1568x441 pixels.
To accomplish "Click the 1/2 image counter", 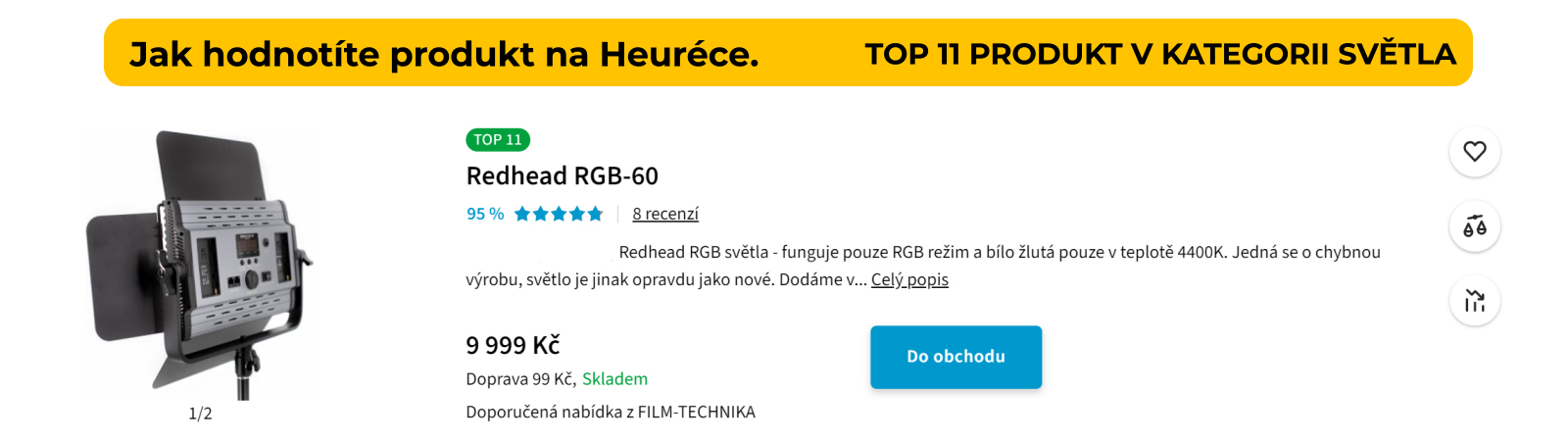I will click(200, 414).
